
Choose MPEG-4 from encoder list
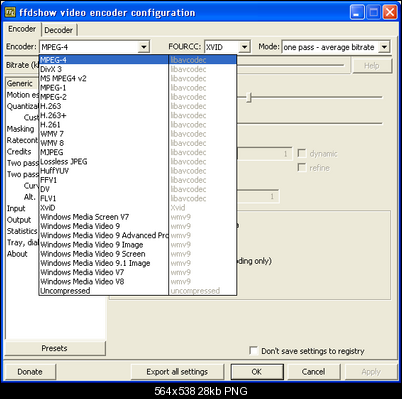[x=138, y=60]
